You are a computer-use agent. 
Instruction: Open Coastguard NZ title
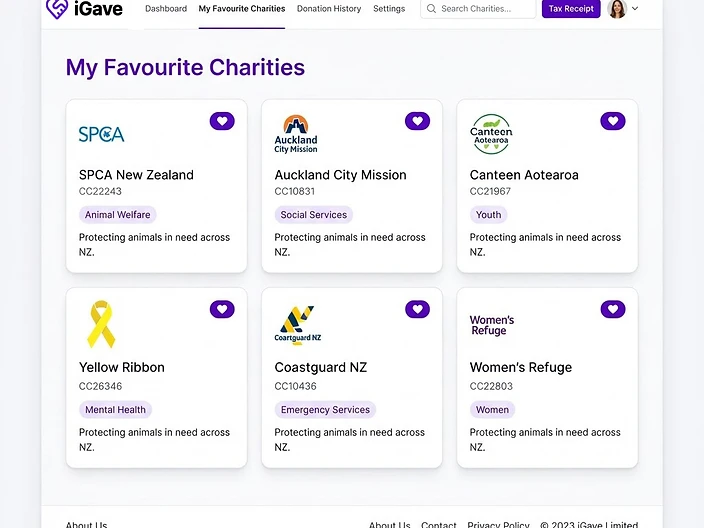click(x=321, y=367)
